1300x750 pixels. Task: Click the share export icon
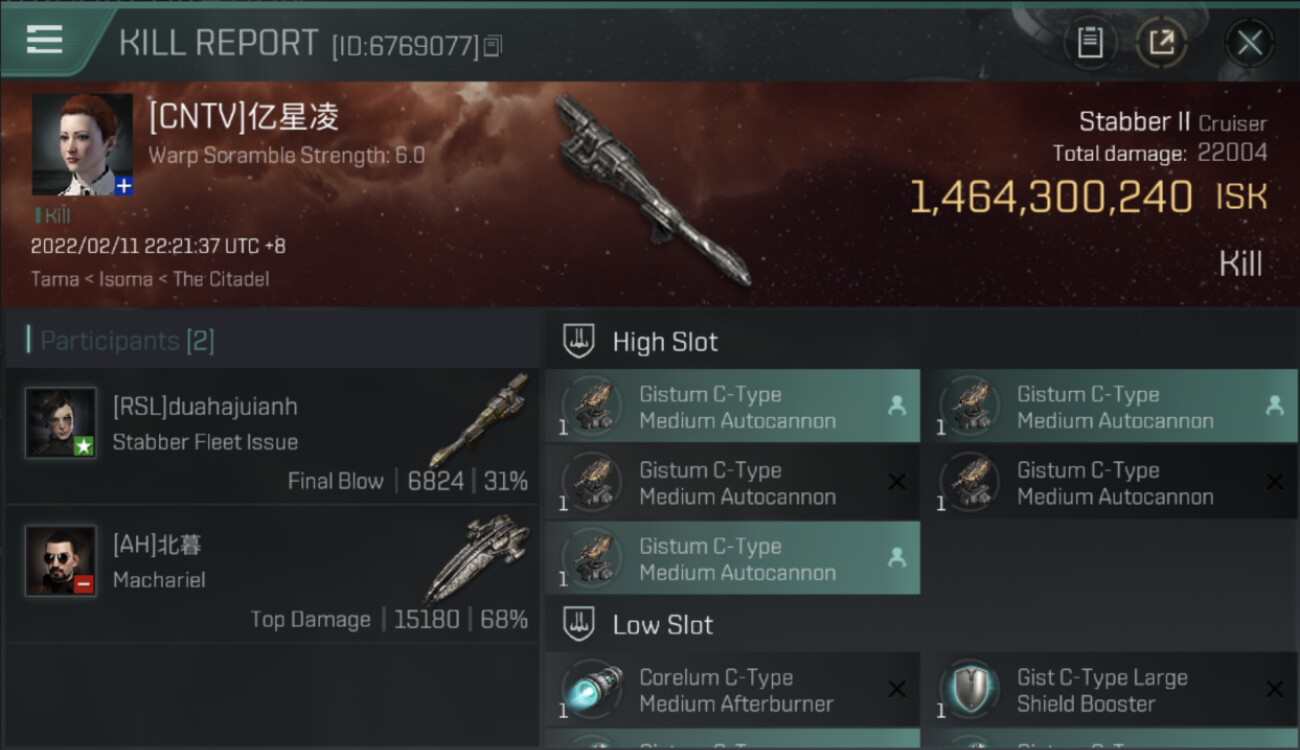pyautogui.click(x=1160, y=43)
